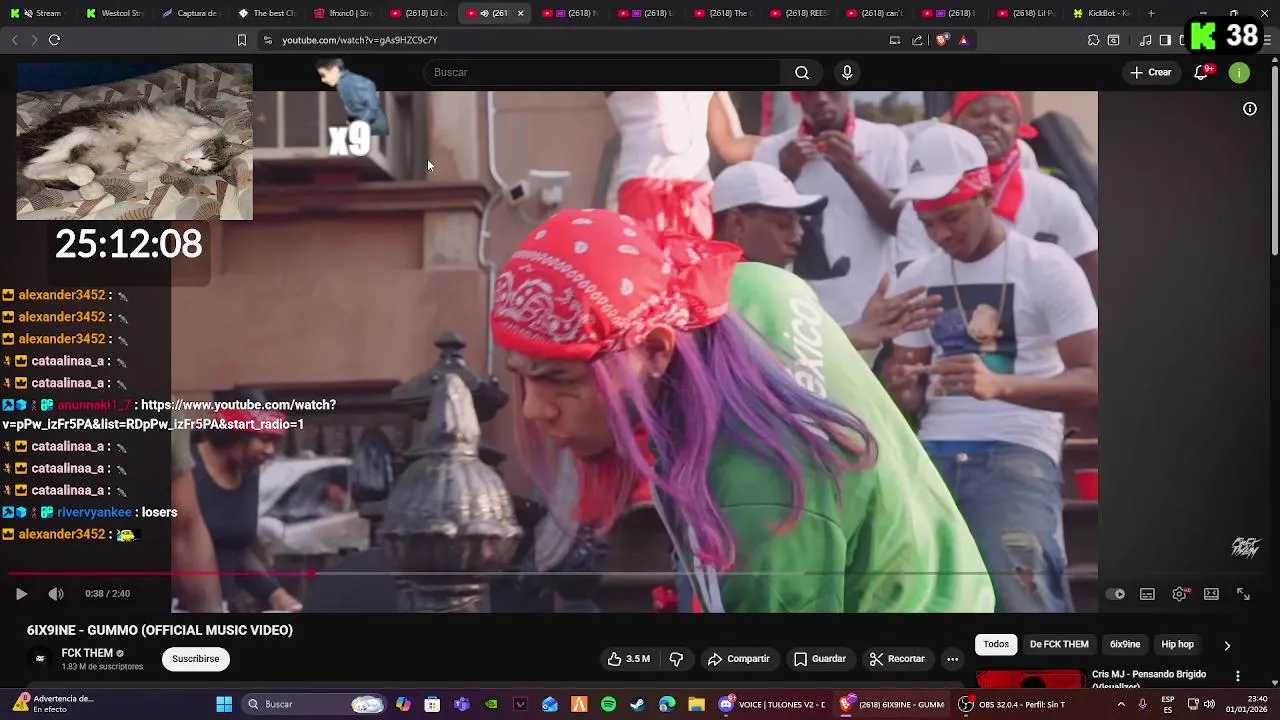
Task: Open the more actions three-dot menu
Action: coord(952,659)
